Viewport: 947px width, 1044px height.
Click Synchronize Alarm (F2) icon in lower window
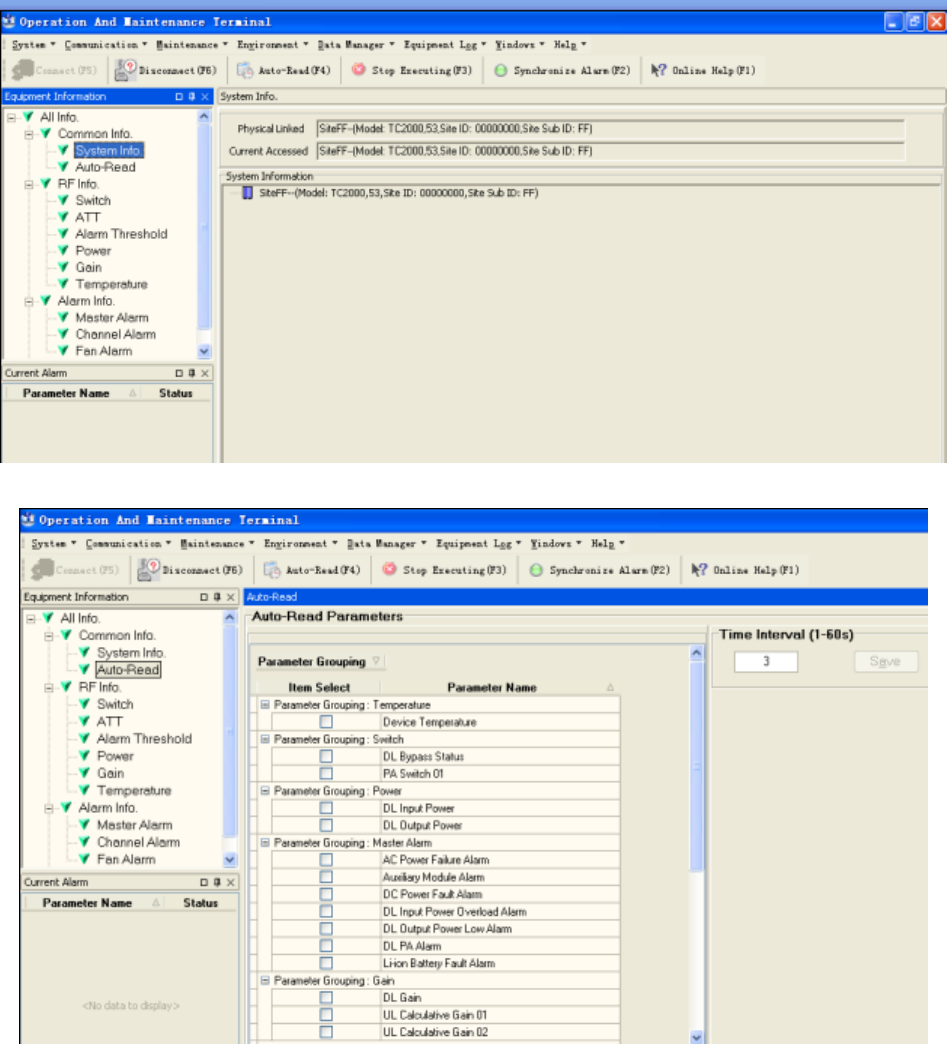coord(536,569)
